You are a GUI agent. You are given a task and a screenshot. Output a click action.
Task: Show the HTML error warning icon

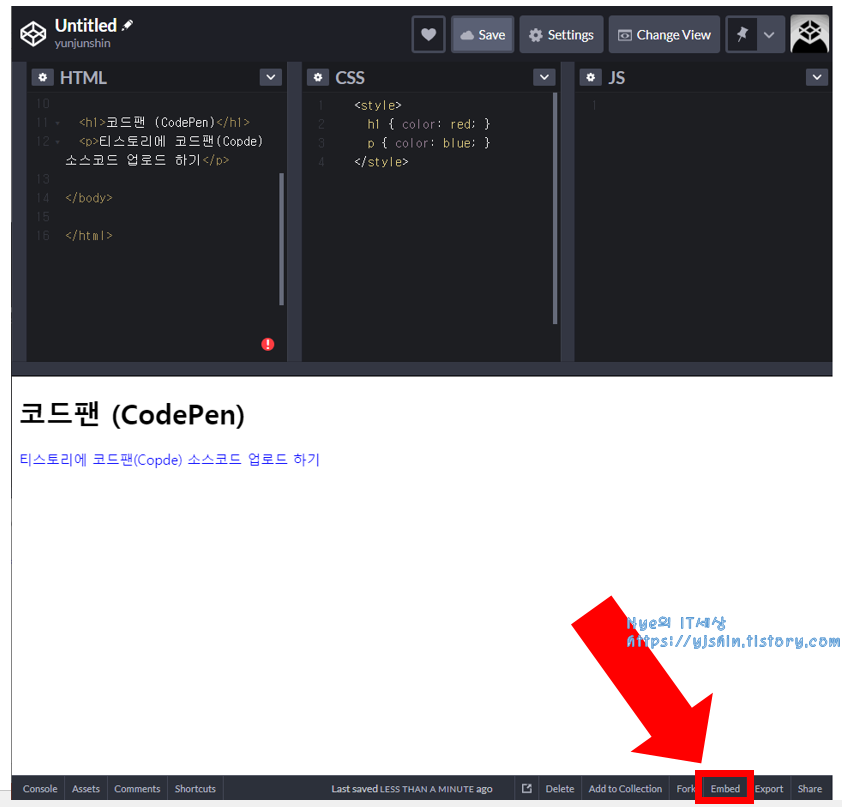[x=267, y=344]
